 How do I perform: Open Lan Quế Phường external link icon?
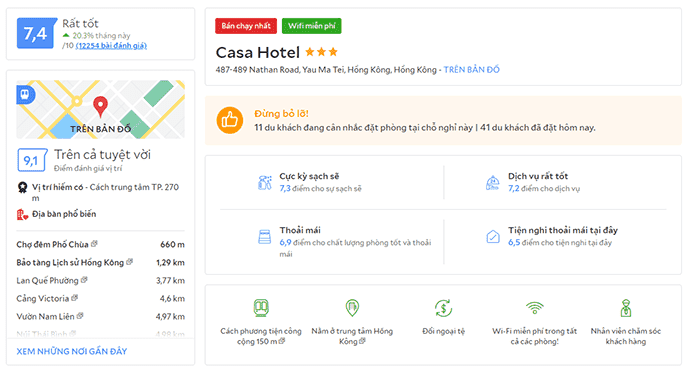[x=84, y=280]
